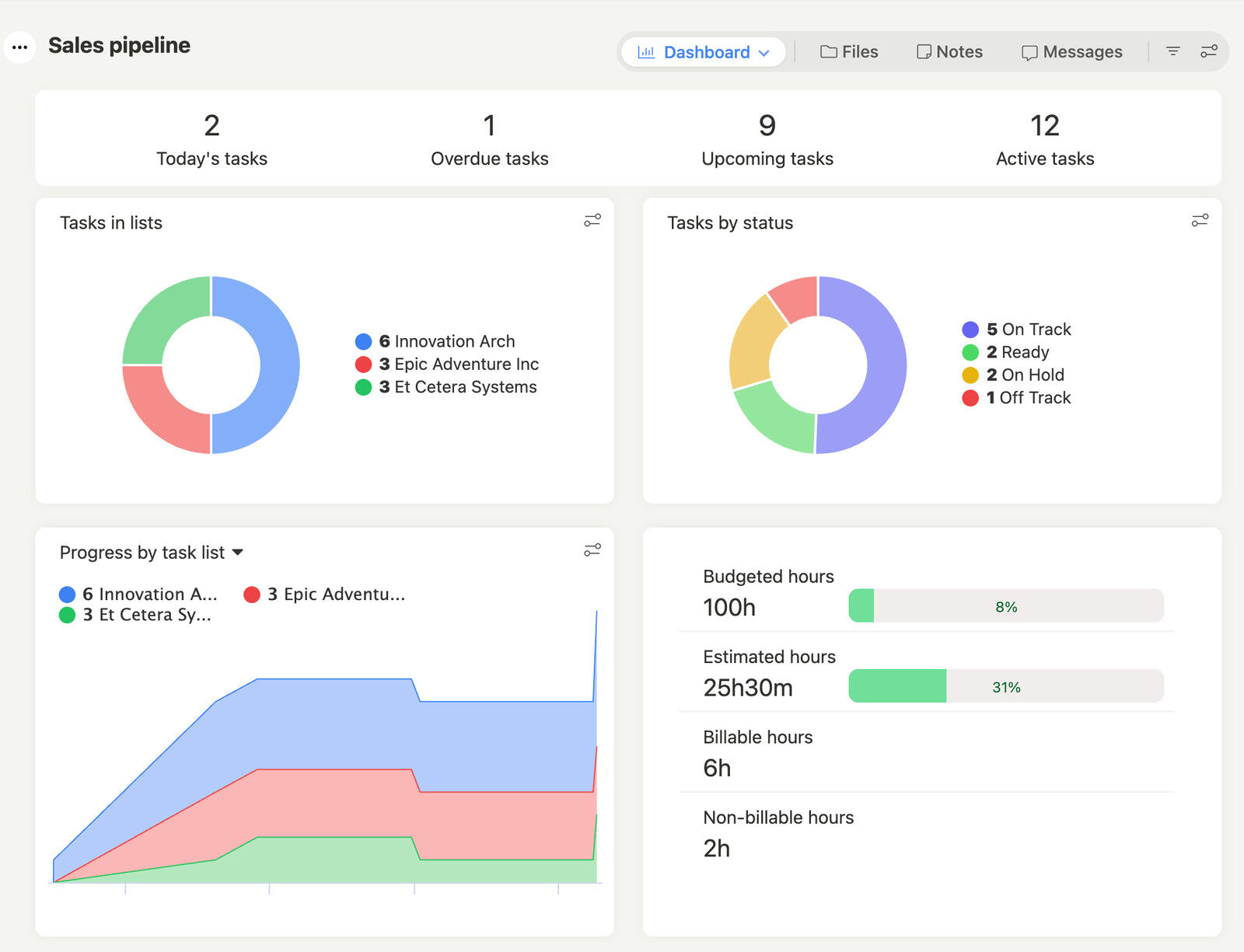Click the Estimated hours 31% progress bar
1244x952 pixels.
point(1006,686)
